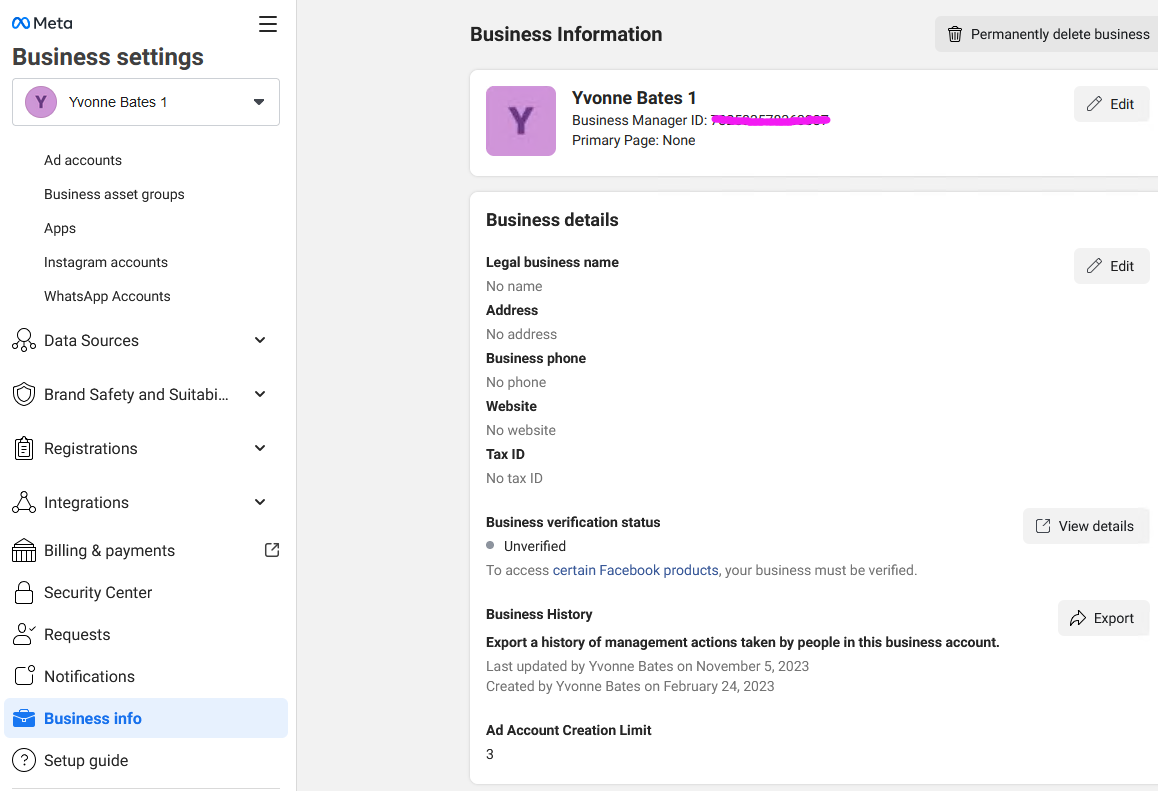Screen dimensions: 1158x791
Task: Edit the Yvonne Bates 1 business profile
Action: coord(1111,104)
